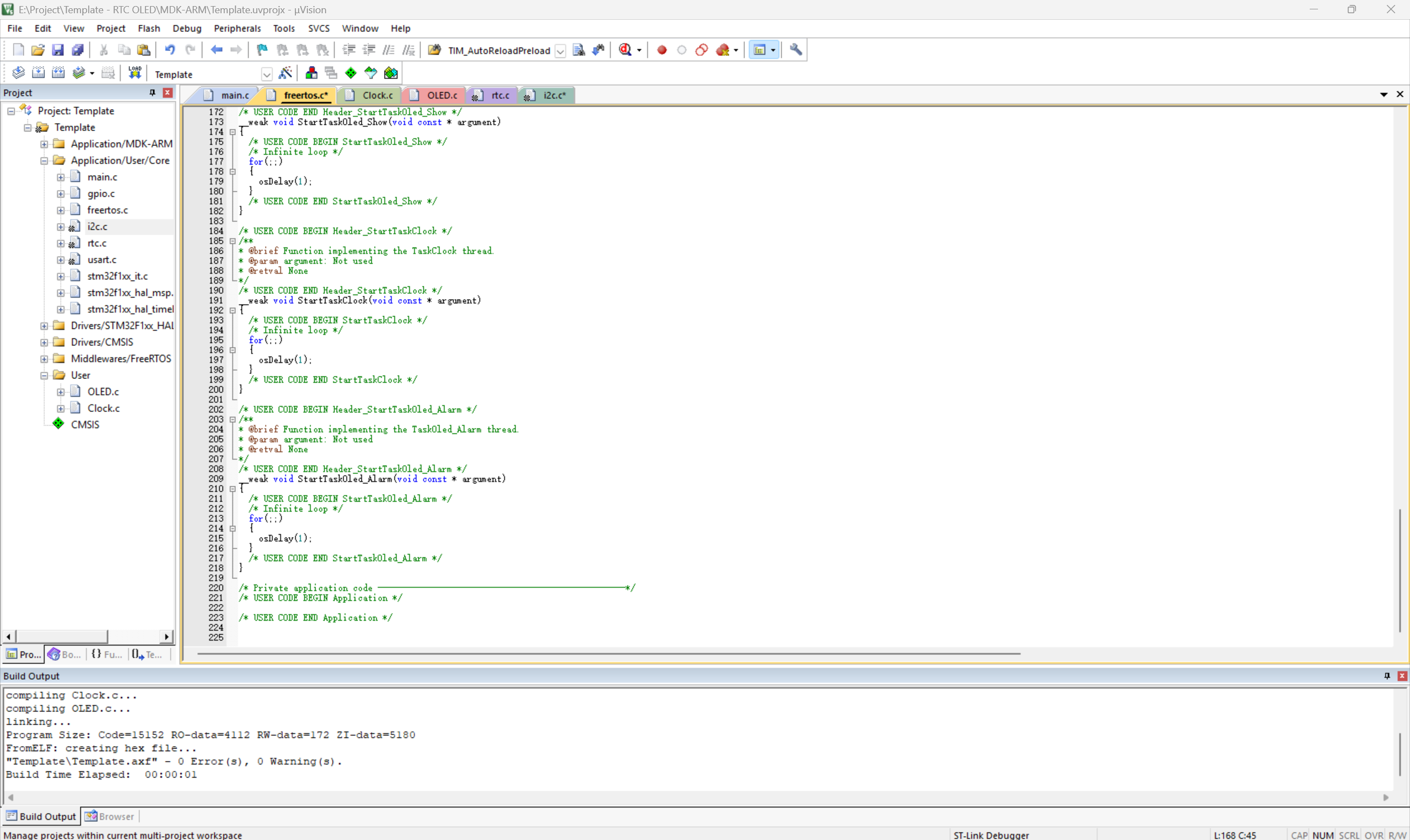Click the Build target files icon
This screenshot has height=840, width=1410.
click(x=38, y=73)
